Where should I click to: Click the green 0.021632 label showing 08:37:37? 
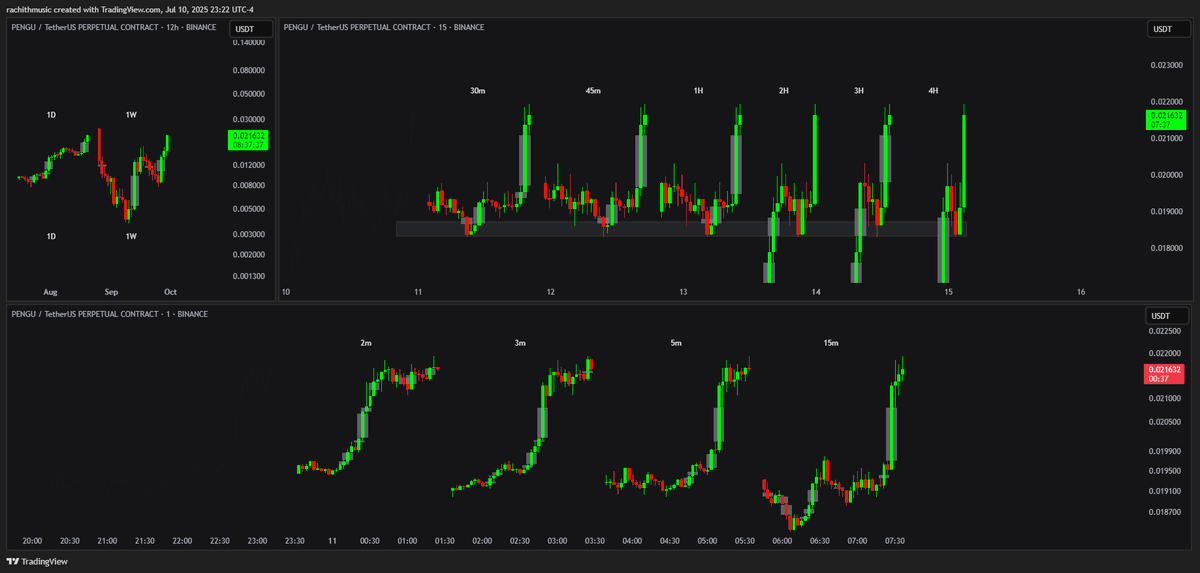(249, 139)
